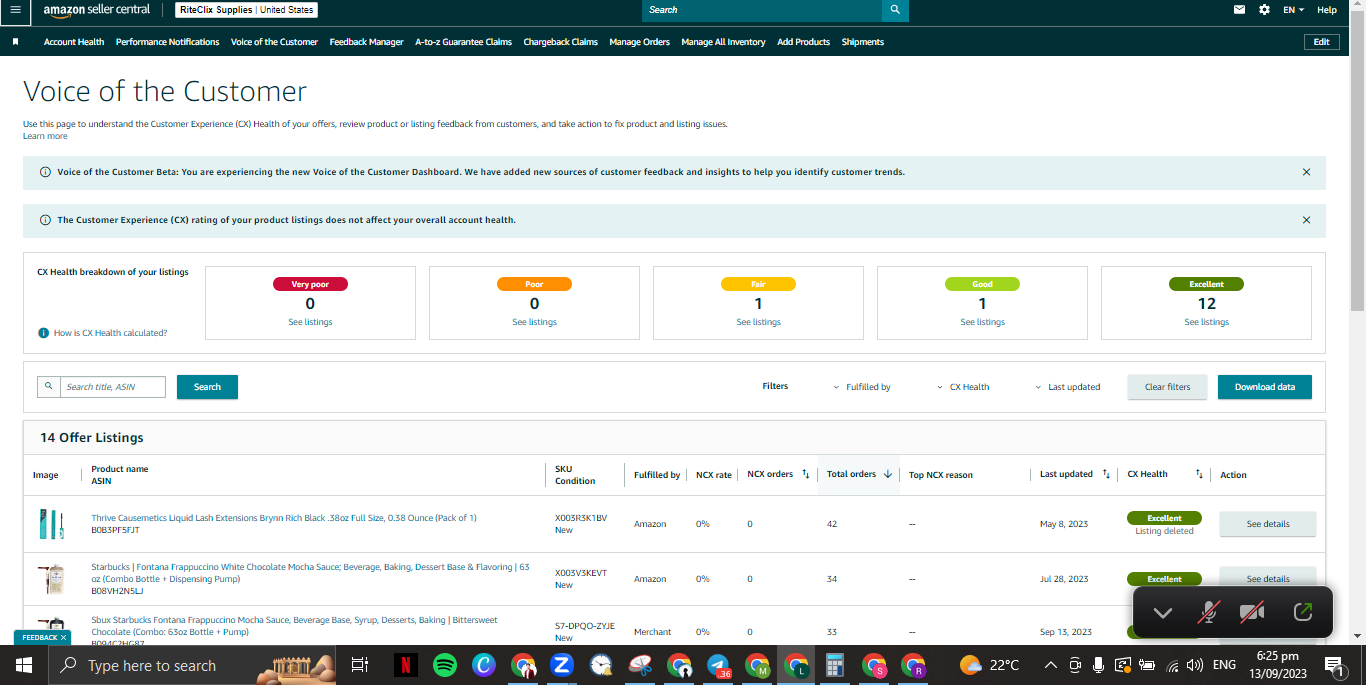Click the Clear filters button
1366x685 pixels.
(1167, 387)
